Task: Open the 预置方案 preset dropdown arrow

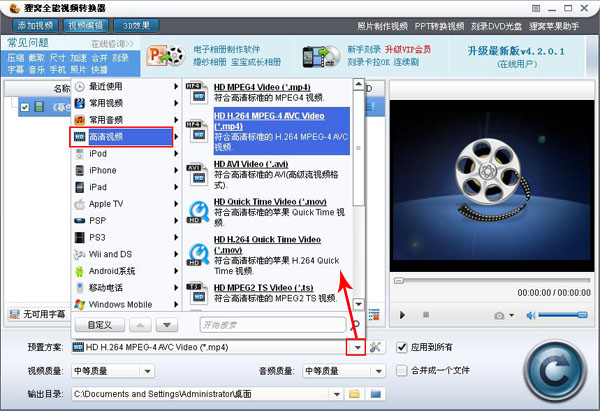Action: (x=357, y=348)
